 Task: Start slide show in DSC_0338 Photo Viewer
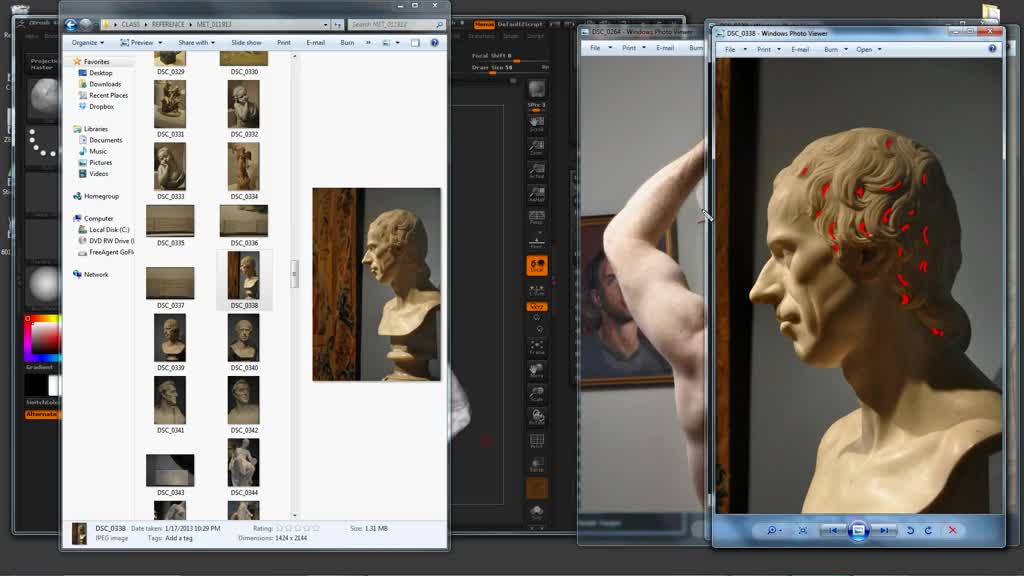(858, 530)
